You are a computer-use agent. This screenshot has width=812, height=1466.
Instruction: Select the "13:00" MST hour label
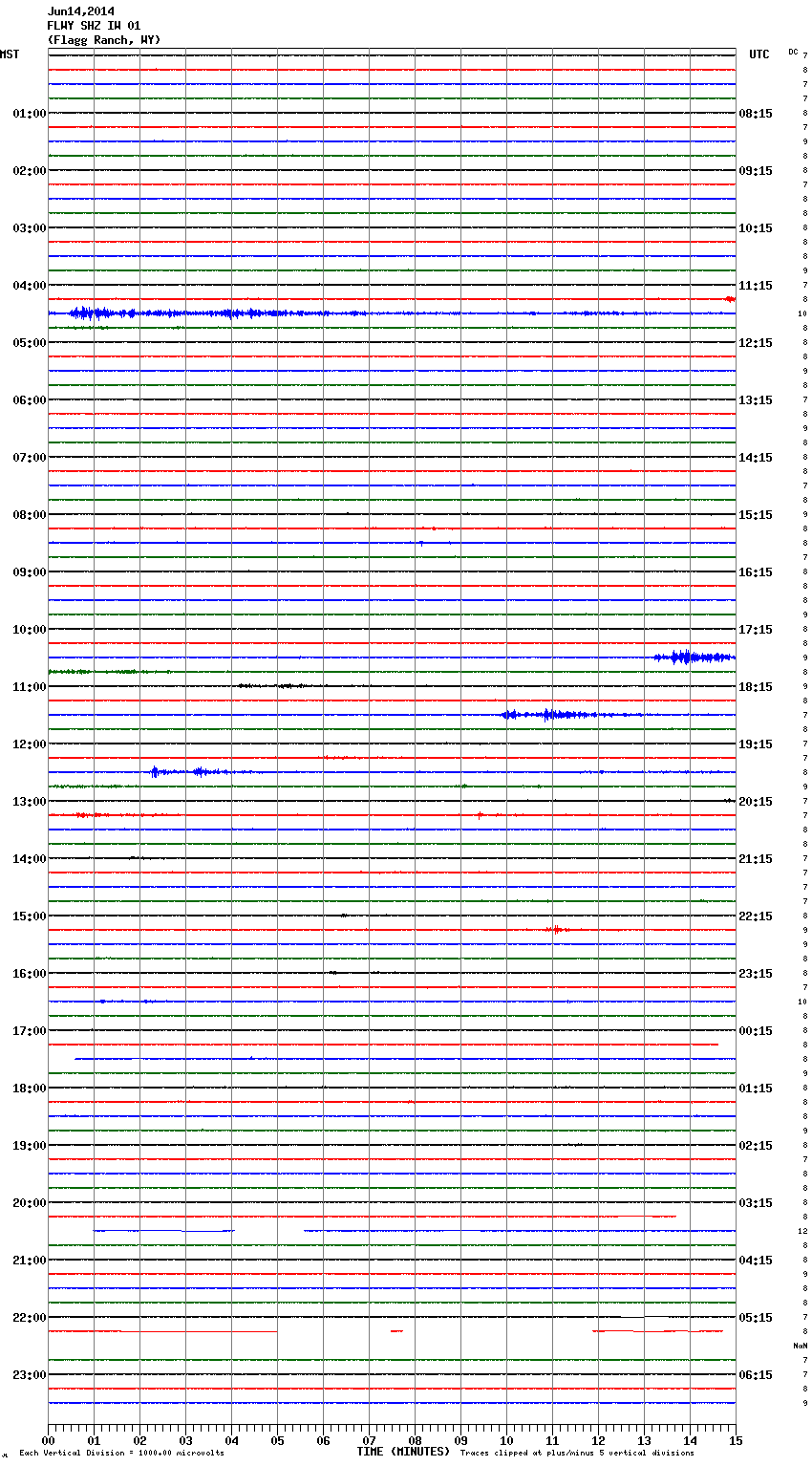(x=29, y=802)
